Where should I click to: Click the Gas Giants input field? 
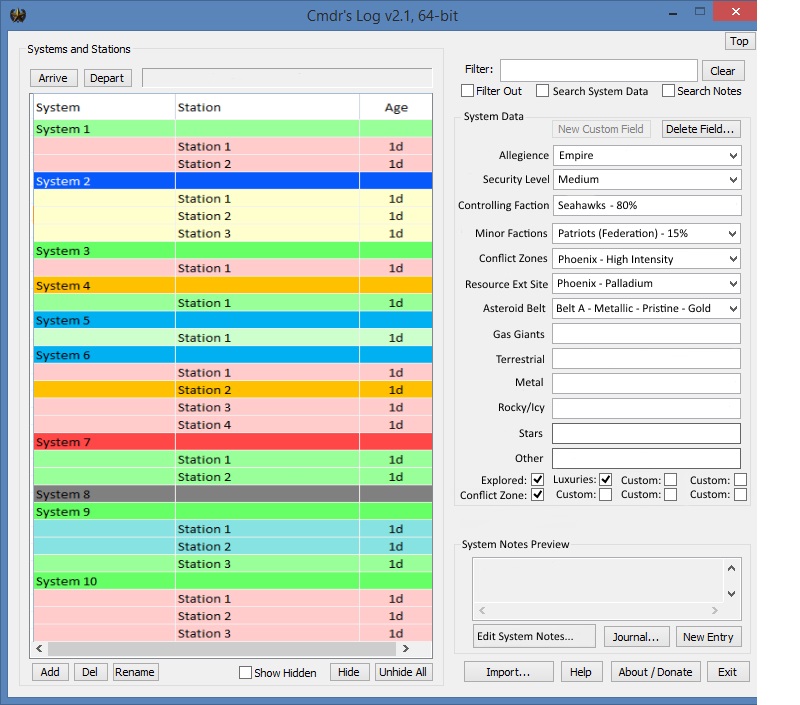click(x=646, y=334)
